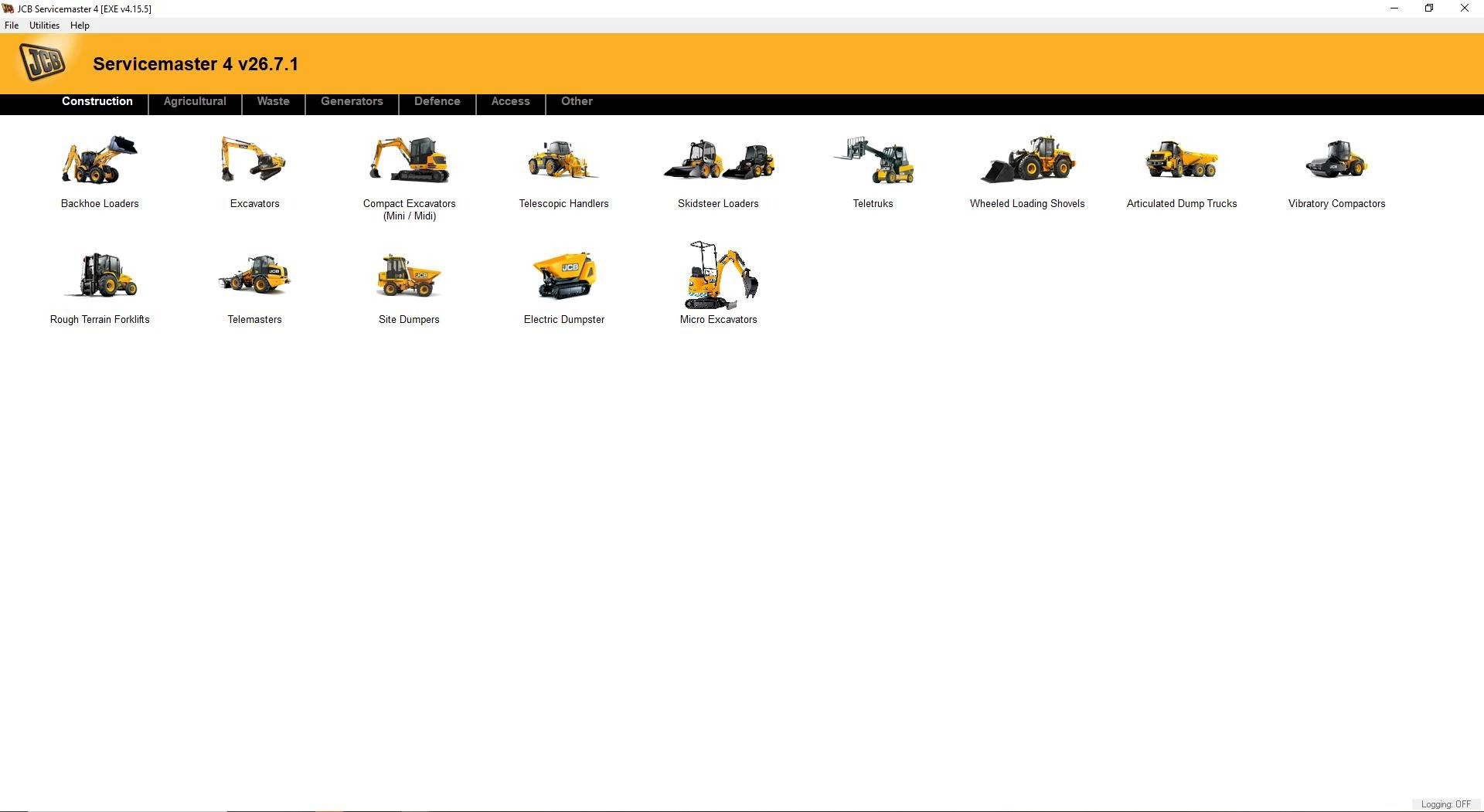Choose the Telescopic Handlers icon
This screenshot has height=812, width=1484.
tap(563, 160)
